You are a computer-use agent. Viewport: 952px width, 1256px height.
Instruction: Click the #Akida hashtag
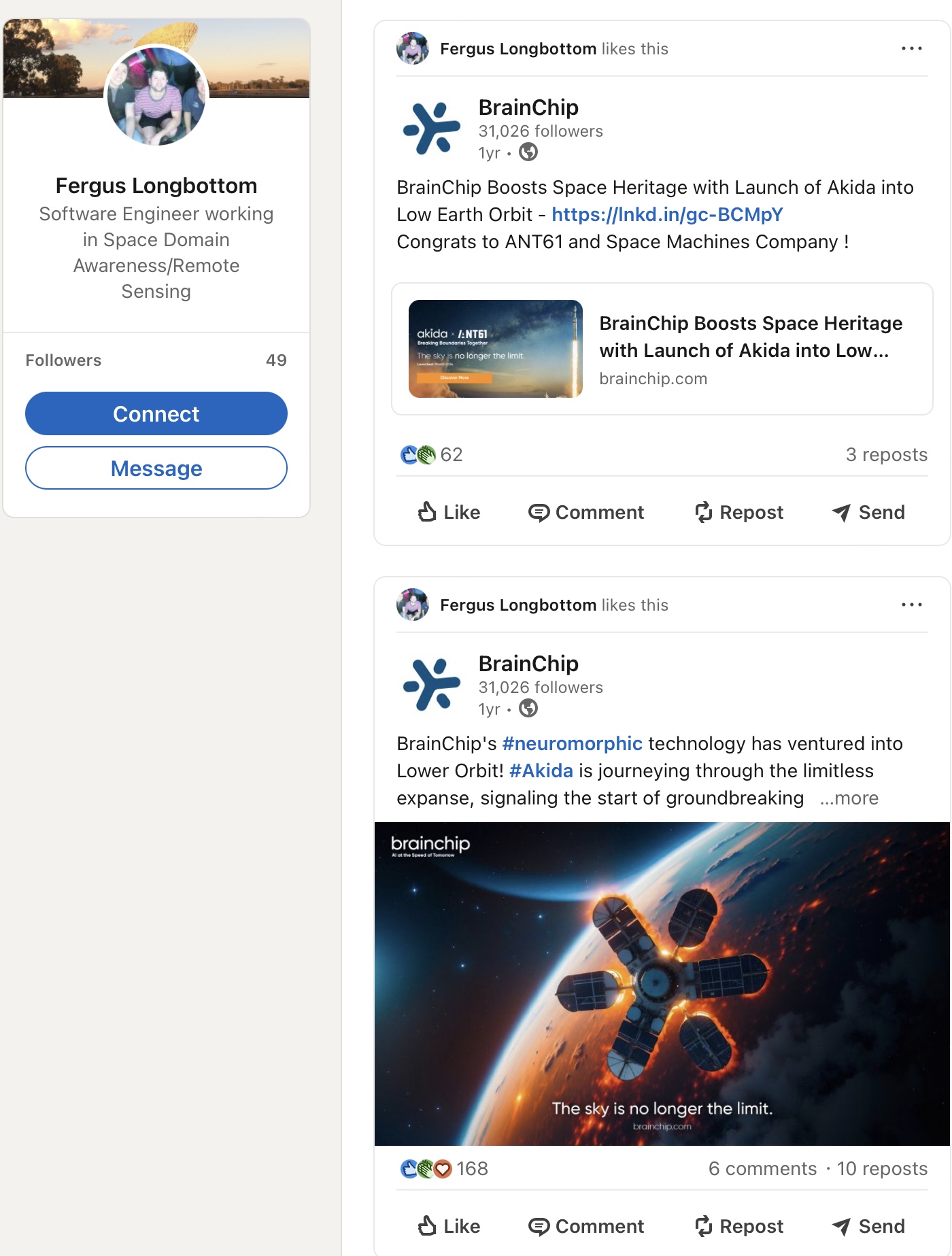click(x=541, y=770)
